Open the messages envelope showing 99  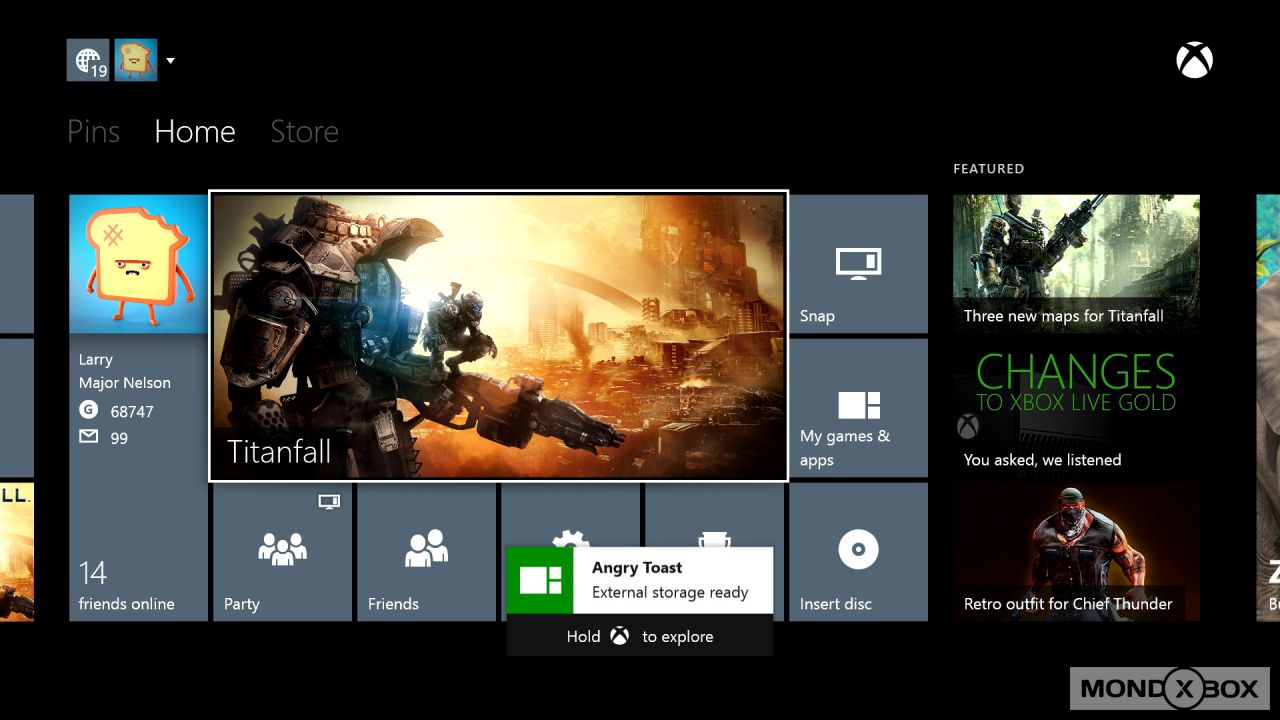89,437
